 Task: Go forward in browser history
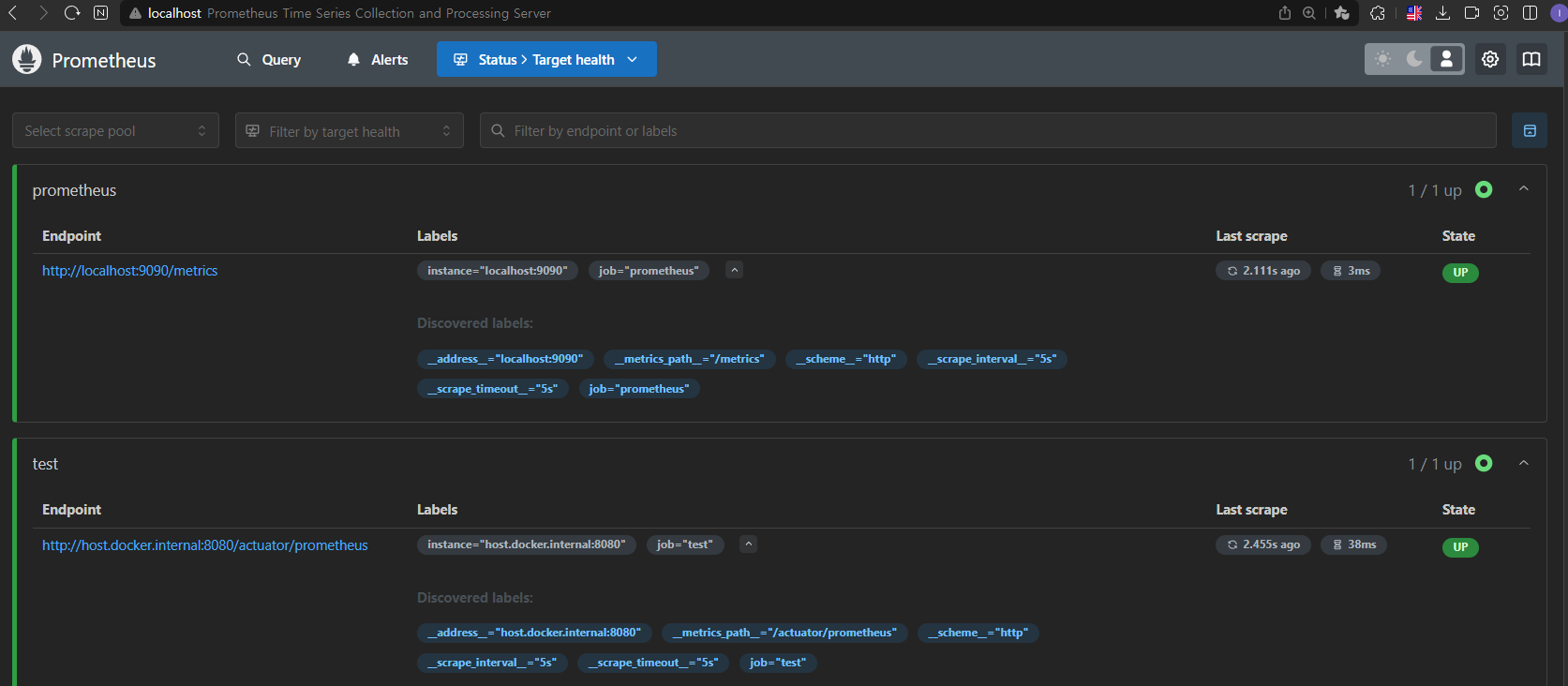tap(43, 13)
